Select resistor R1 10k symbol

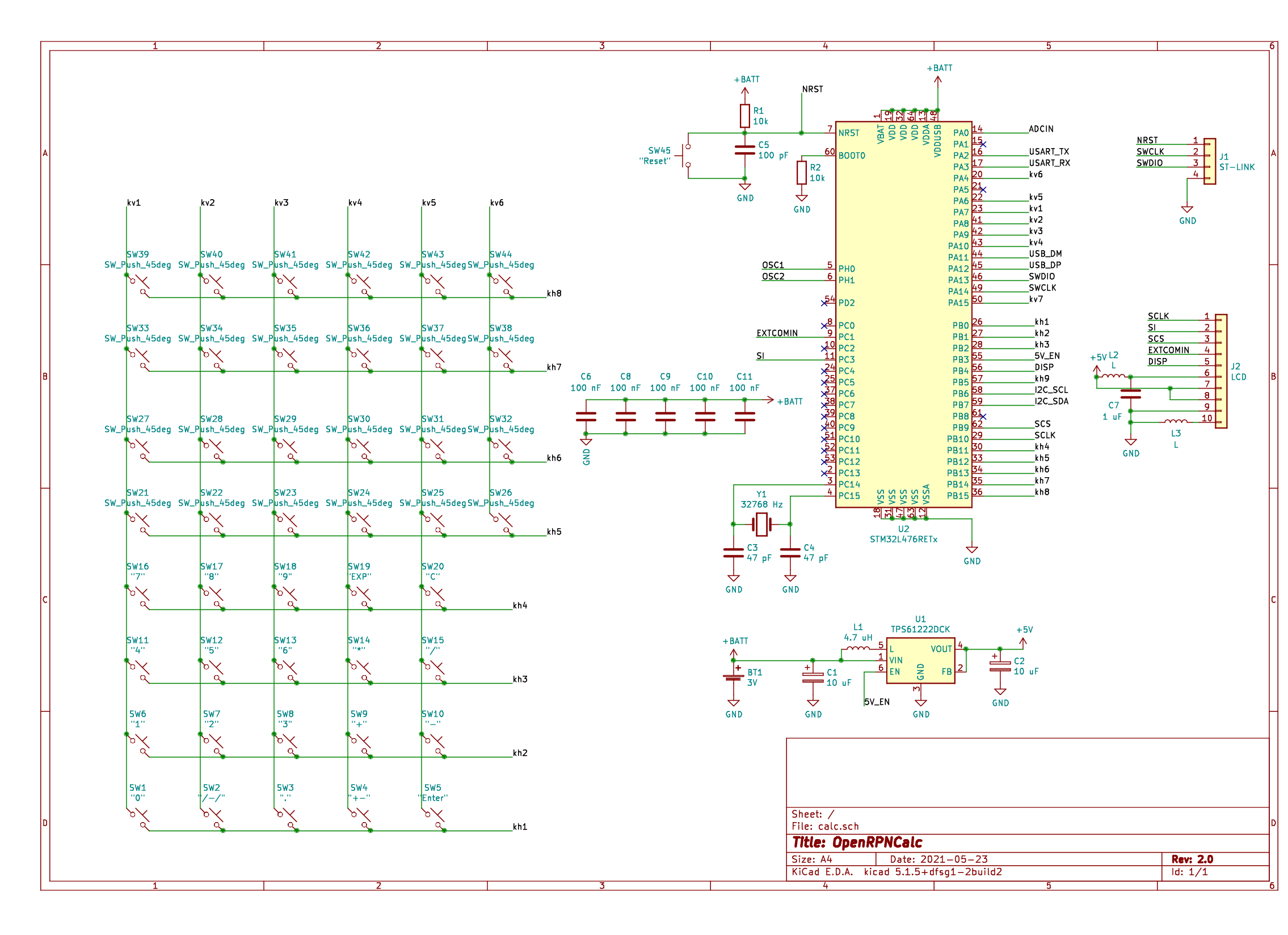click(x=745, y=116)
